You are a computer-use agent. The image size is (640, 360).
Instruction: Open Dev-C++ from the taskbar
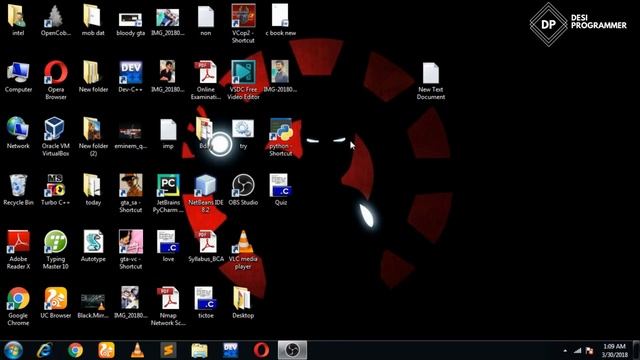tap(230, 351)
